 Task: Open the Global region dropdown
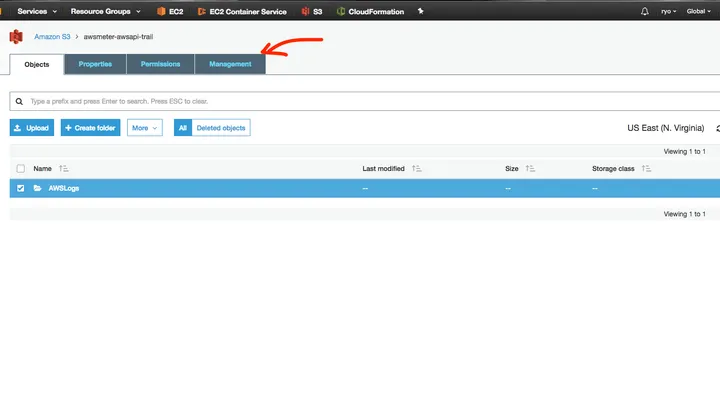pyautogui.click(x=698, y=11)
